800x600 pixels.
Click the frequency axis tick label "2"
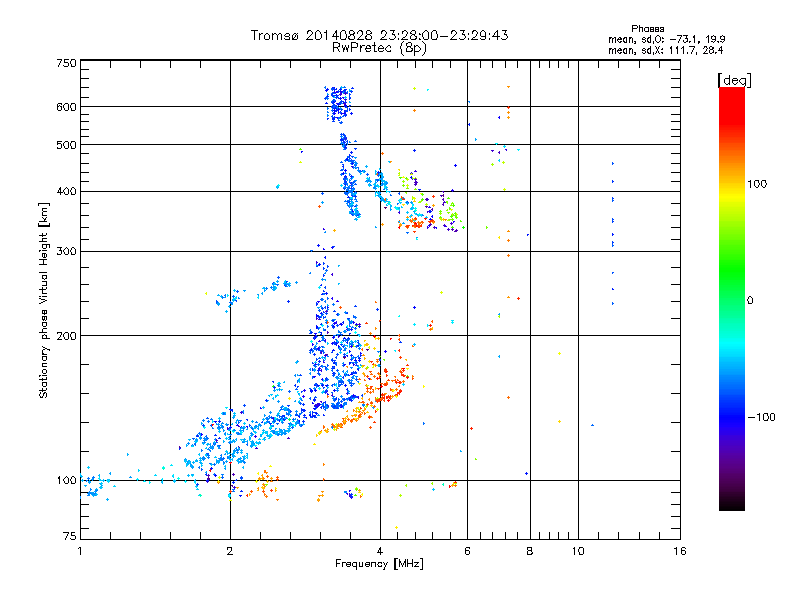click(x=230, y=551)
